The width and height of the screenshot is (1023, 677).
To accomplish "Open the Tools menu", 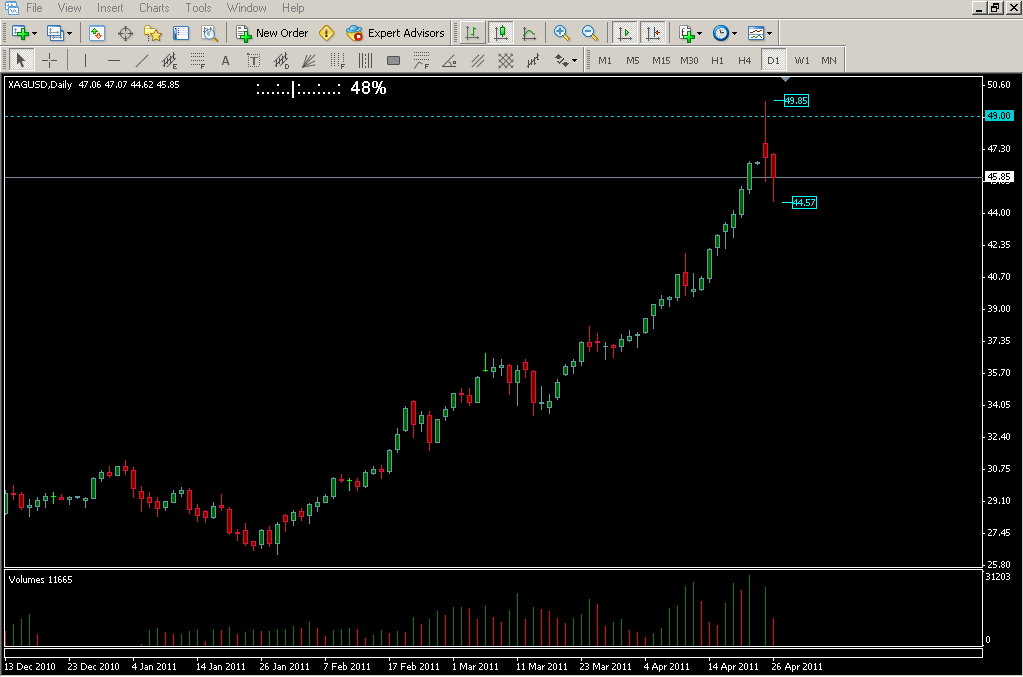I will 198,8.
